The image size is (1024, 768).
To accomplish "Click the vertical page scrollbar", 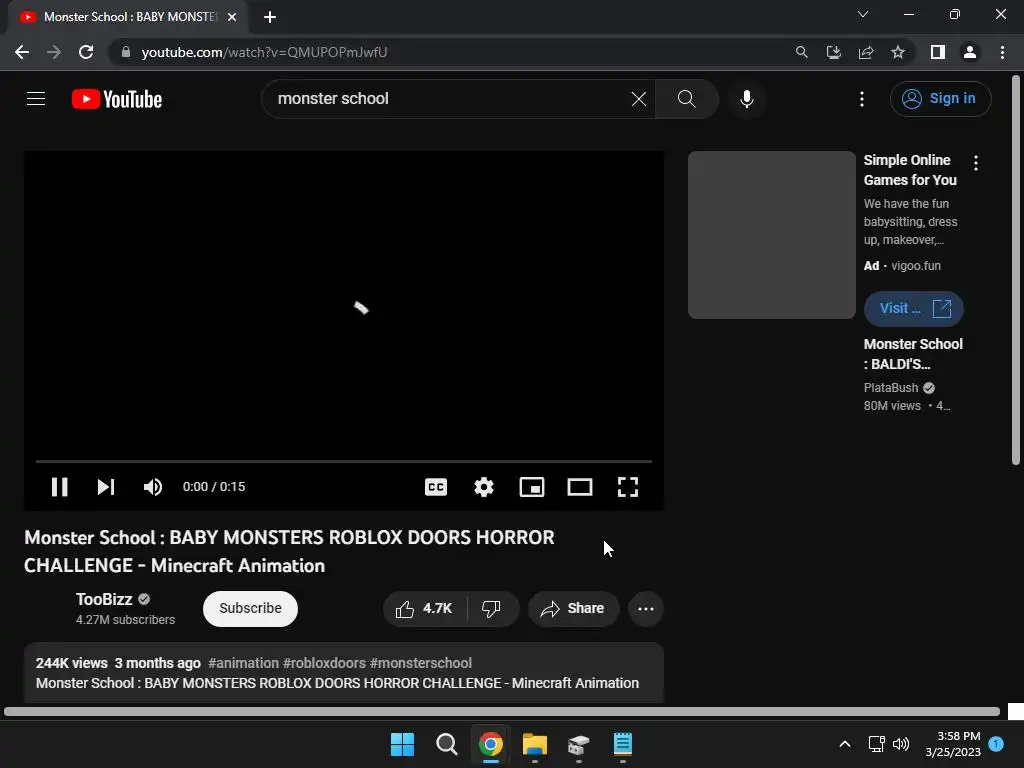I will (1016, 270).
